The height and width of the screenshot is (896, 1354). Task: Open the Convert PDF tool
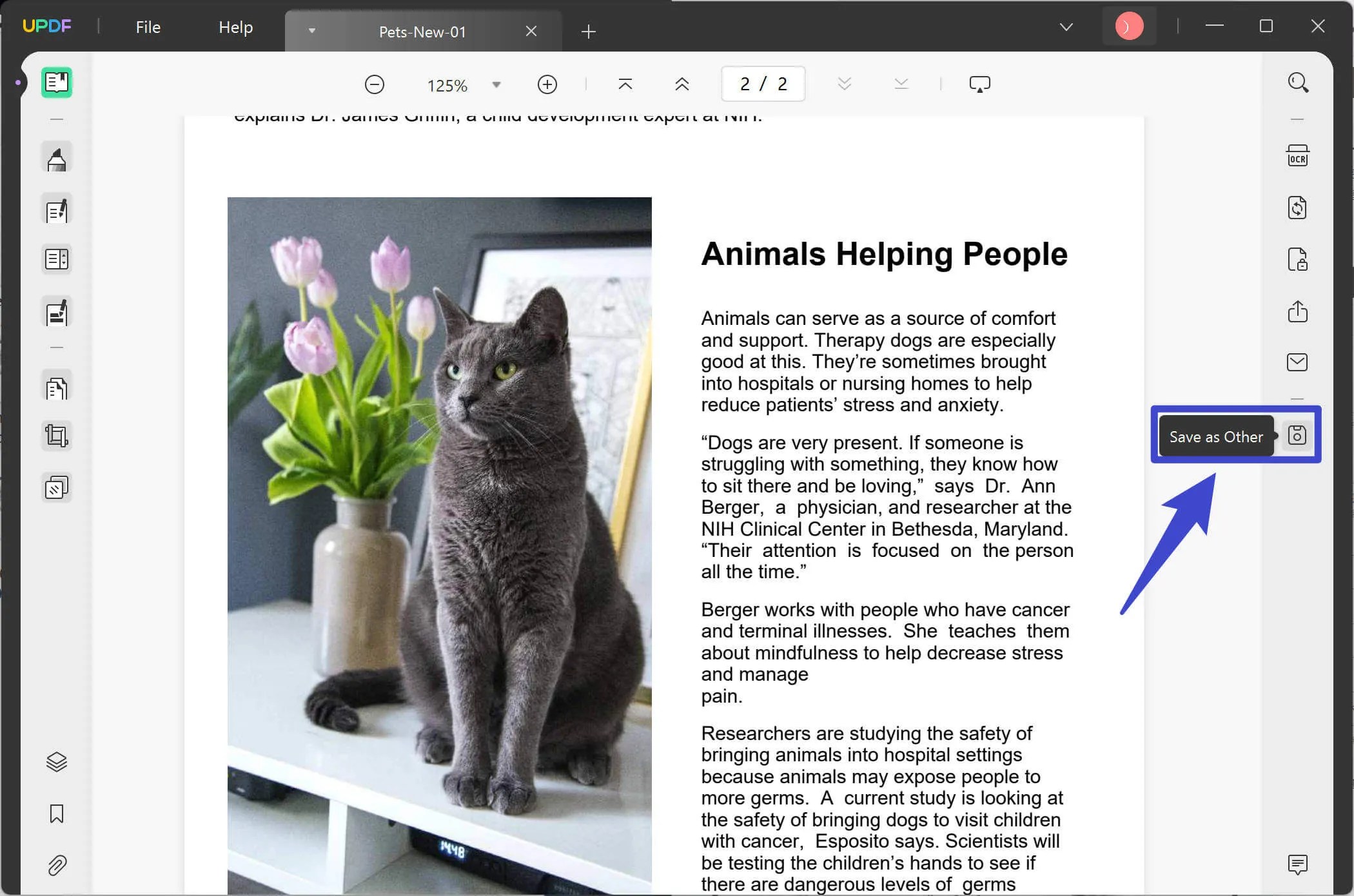(1297, 208)
